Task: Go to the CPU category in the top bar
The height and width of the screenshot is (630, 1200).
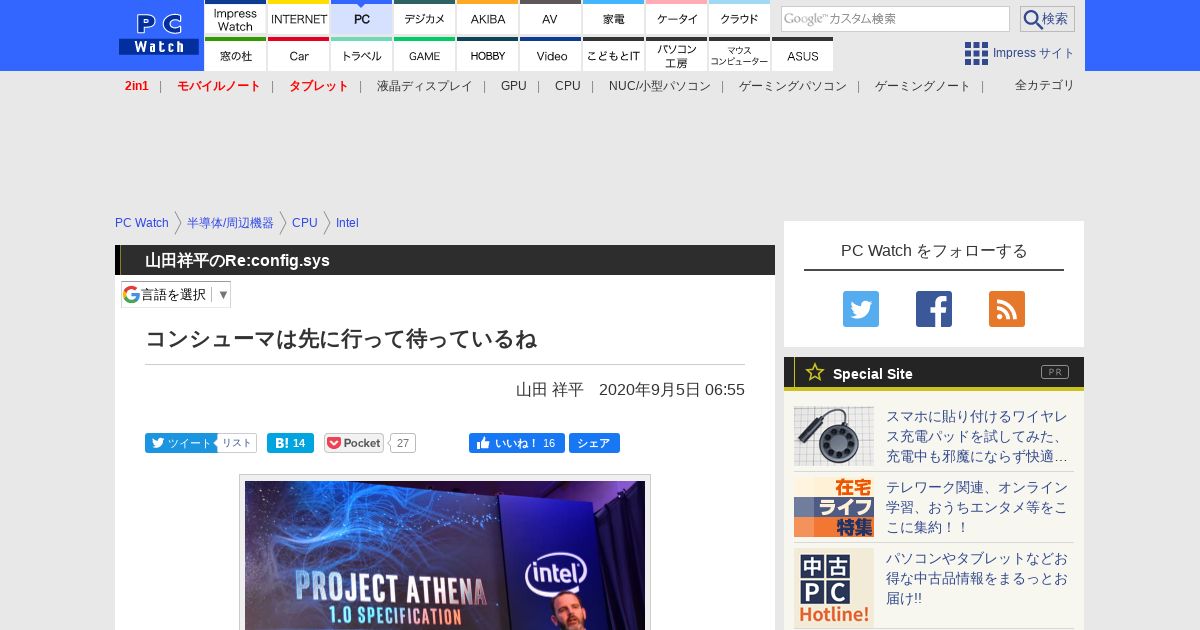Action: pyautogui.click(x=568, y=86)
